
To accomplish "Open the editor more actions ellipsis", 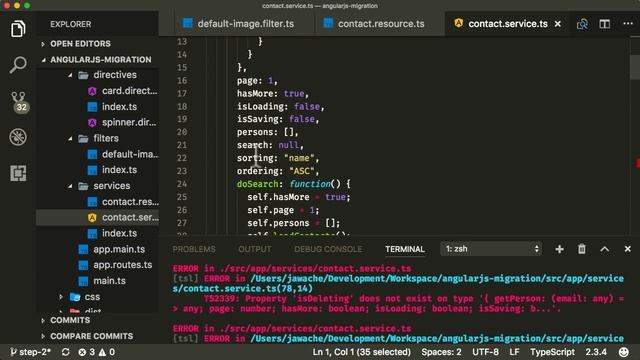I will pyautogui.click(x=628, y=24).
